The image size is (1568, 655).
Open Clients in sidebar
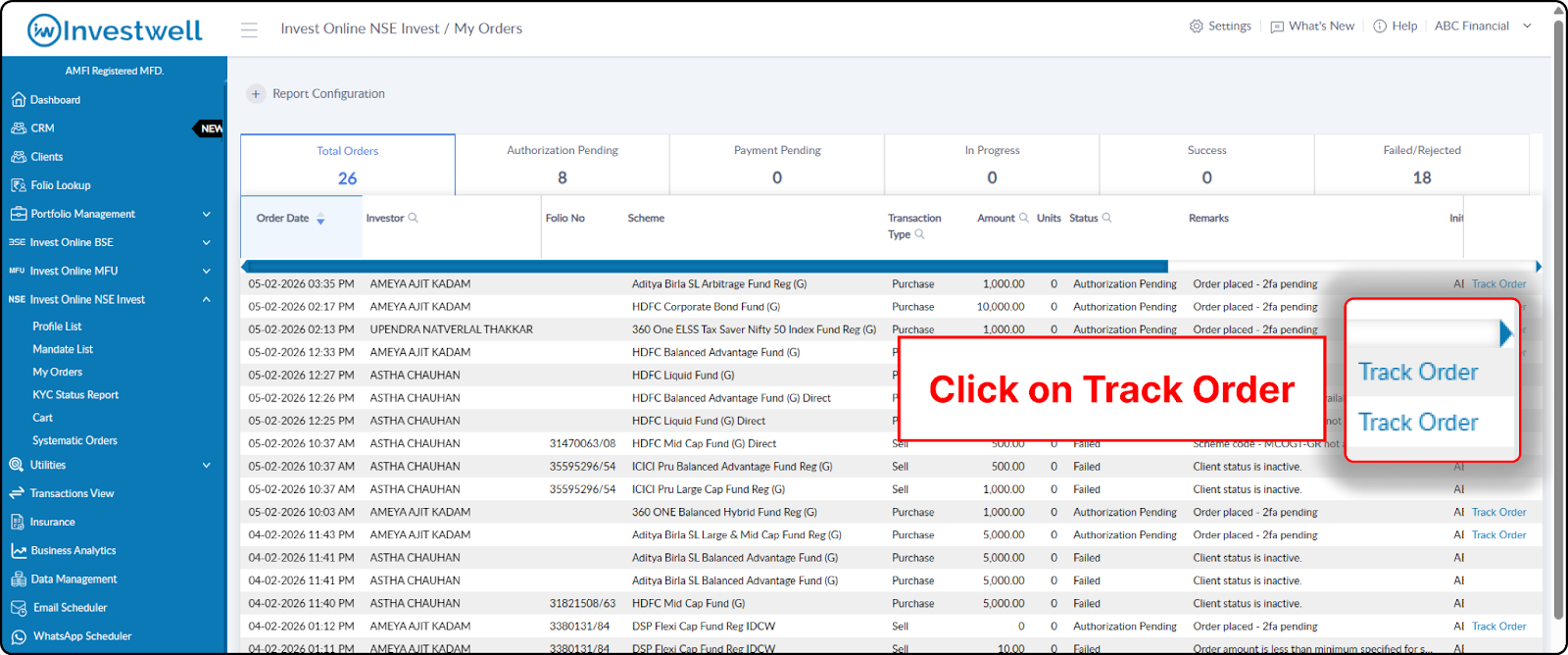click(46, 157)
